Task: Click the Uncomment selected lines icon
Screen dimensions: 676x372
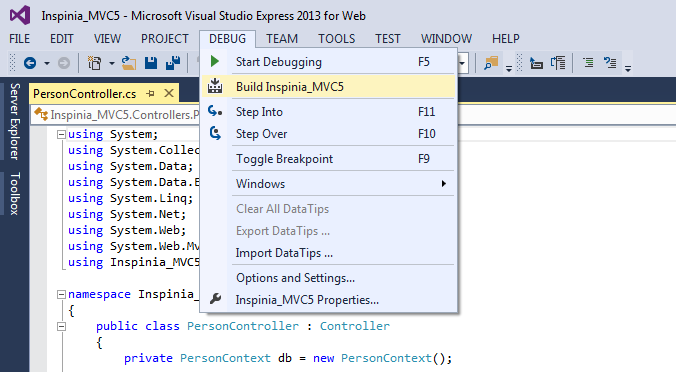Action: click(610, 63)
